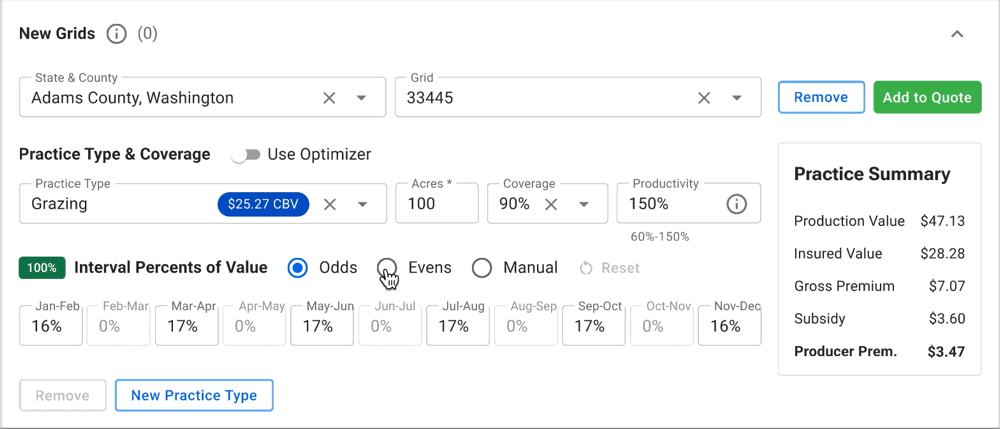
Task: Click the May-Jun interval field
Action: coord(322,326)
